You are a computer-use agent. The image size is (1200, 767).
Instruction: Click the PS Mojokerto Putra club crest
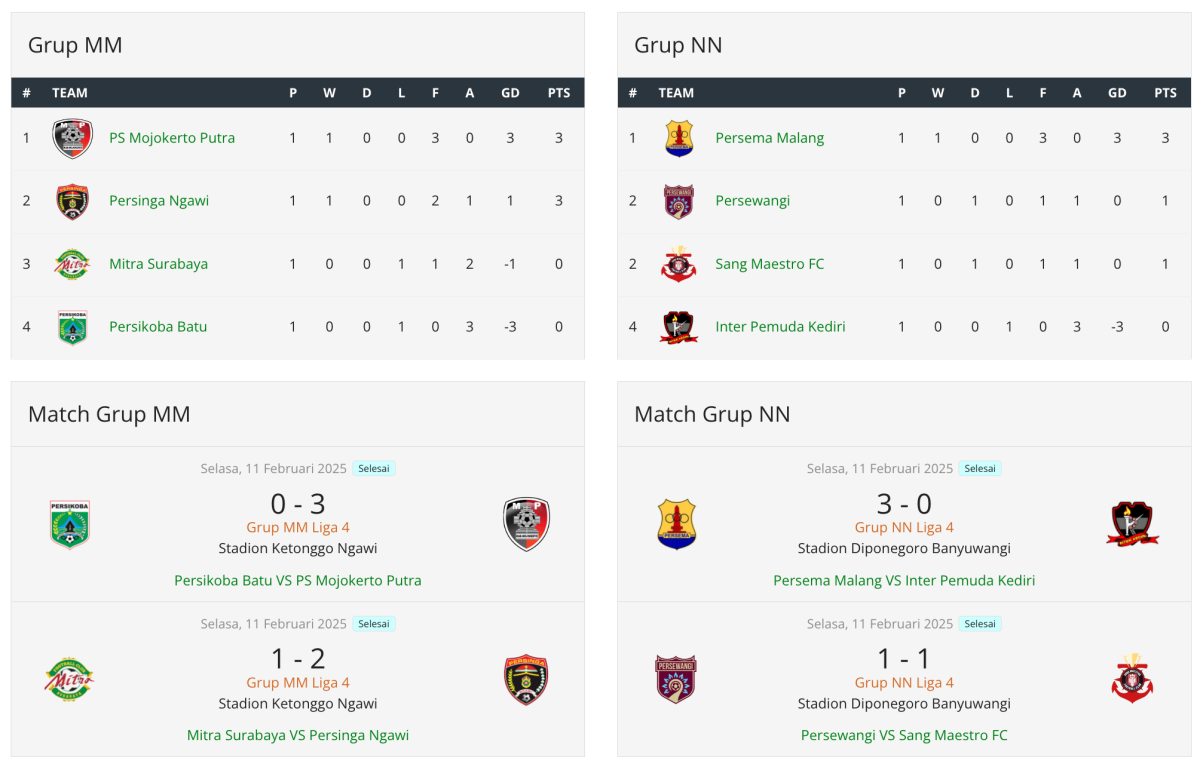72,138
